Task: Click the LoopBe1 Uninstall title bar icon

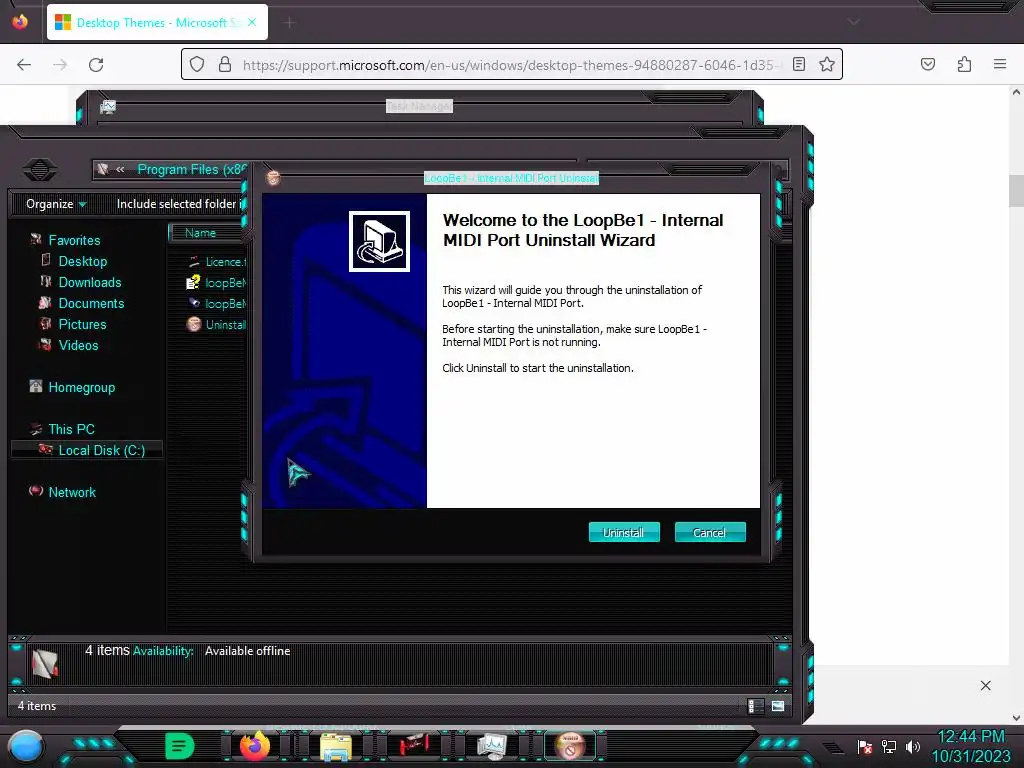Action: [273, 178]
